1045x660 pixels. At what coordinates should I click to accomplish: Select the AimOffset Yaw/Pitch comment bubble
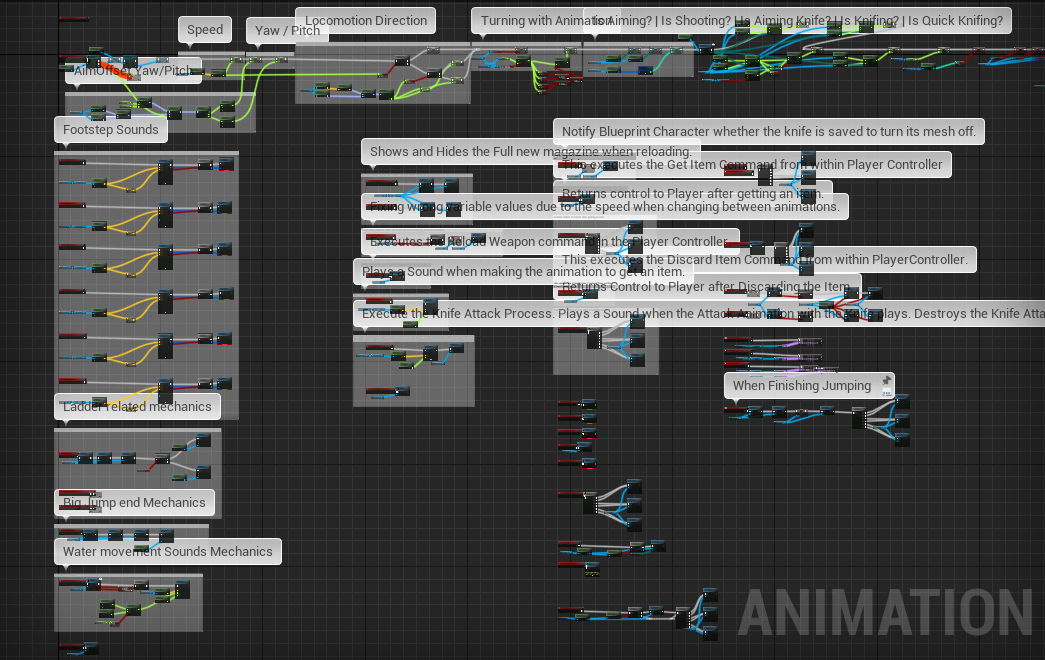133,71
